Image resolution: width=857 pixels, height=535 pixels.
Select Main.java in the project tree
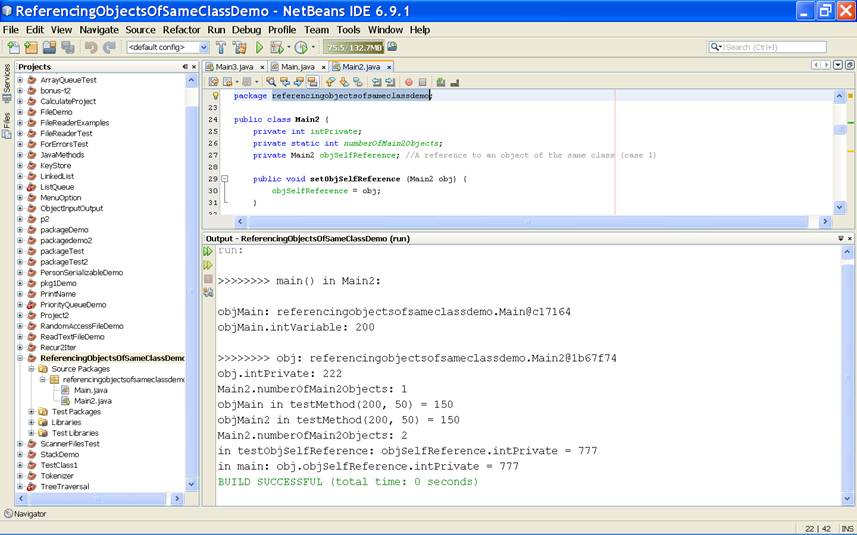[x=89, y=390]
